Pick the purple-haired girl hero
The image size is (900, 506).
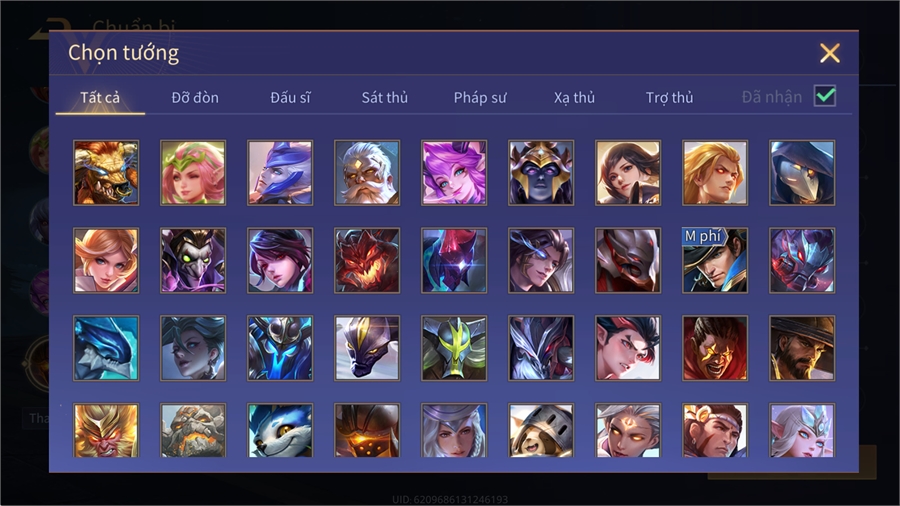[x=454, y=173]
